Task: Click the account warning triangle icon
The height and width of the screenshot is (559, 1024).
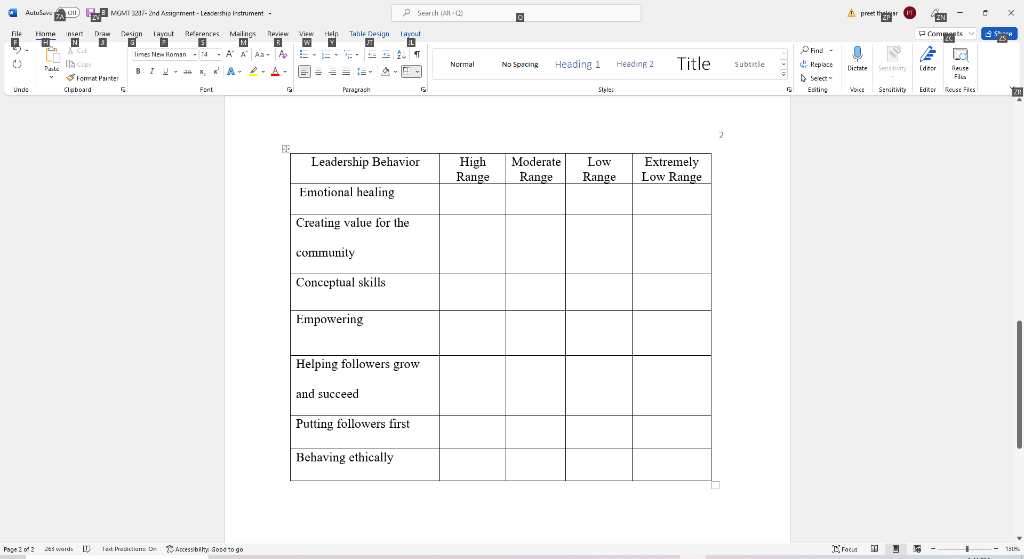Action: pos(851,13)
